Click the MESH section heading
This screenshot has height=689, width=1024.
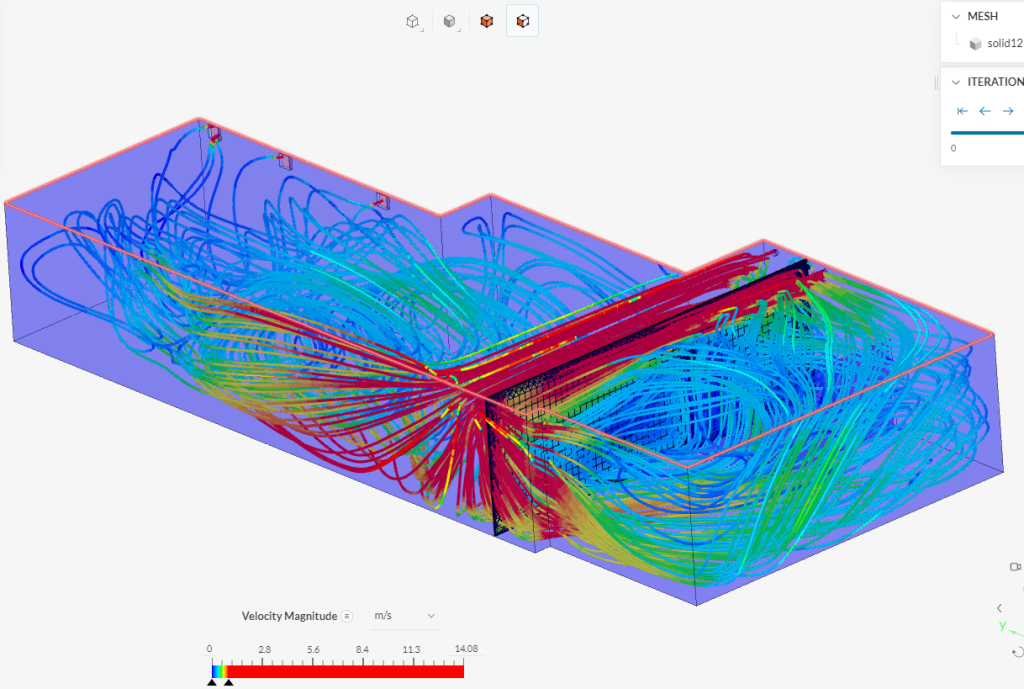pyautogui.click(x=982, y=16)
